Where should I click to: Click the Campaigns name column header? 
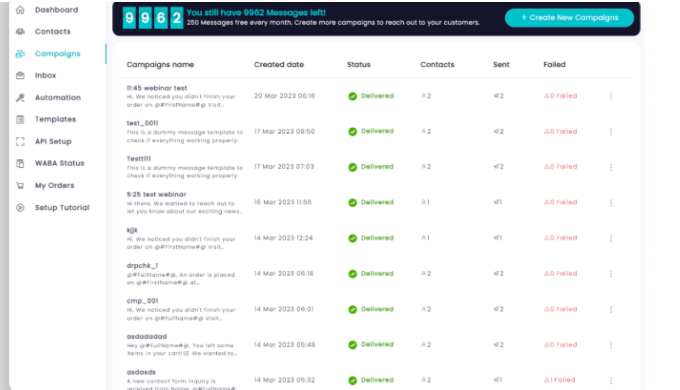click(160, 65)
